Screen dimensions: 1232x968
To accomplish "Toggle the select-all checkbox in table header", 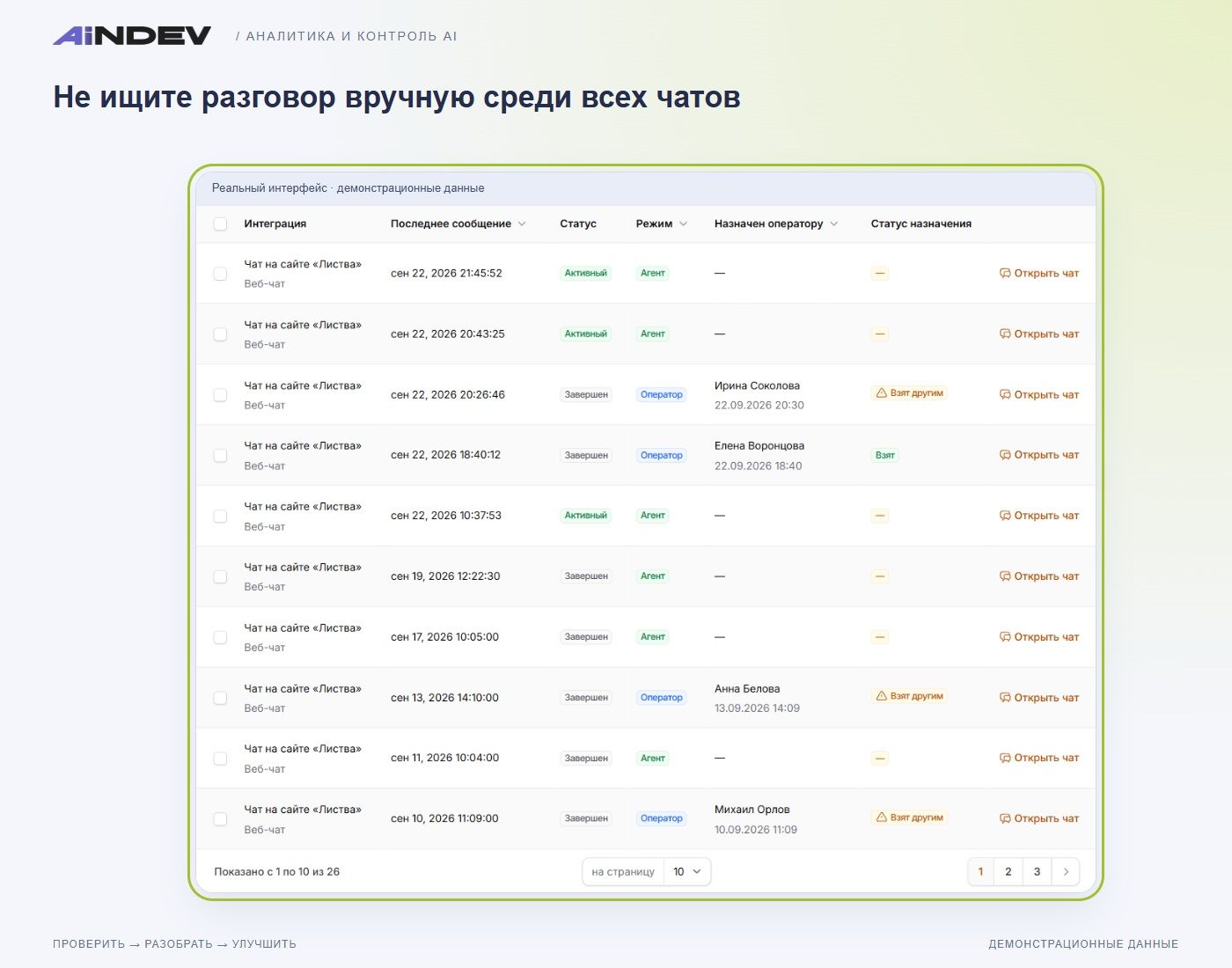I will [220, 224].
